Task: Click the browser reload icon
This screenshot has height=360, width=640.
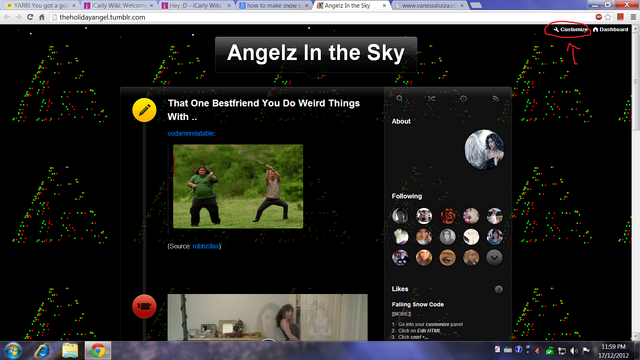Action: point(30,17)
